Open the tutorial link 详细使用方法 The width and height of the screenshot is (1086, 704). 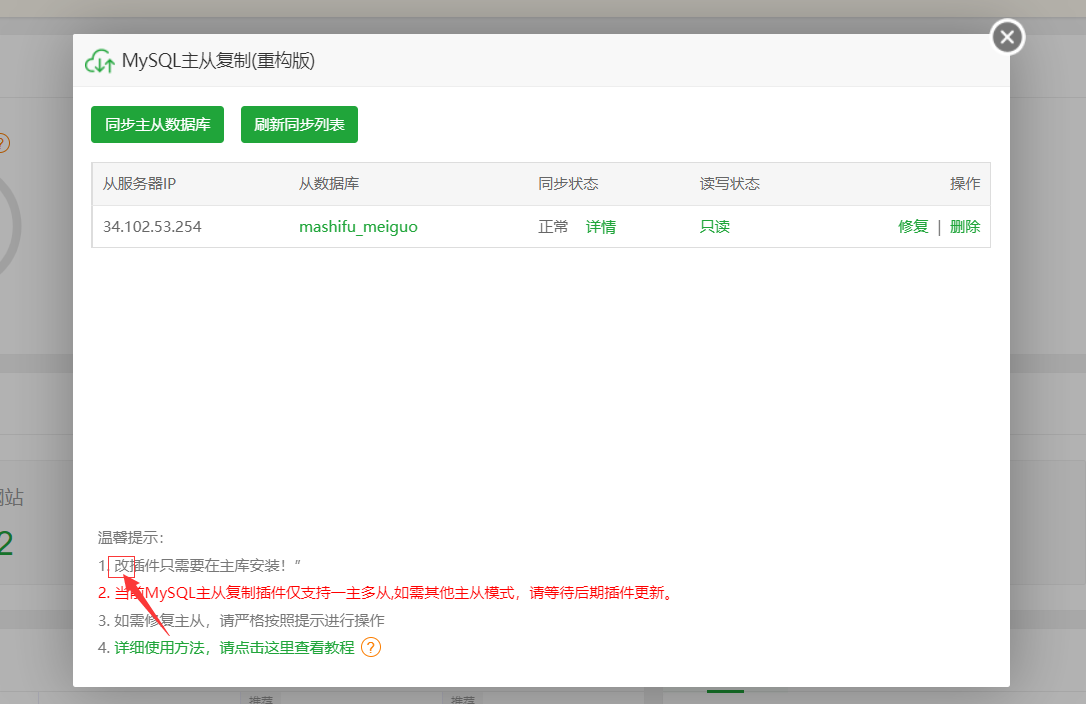coord(234,647)
